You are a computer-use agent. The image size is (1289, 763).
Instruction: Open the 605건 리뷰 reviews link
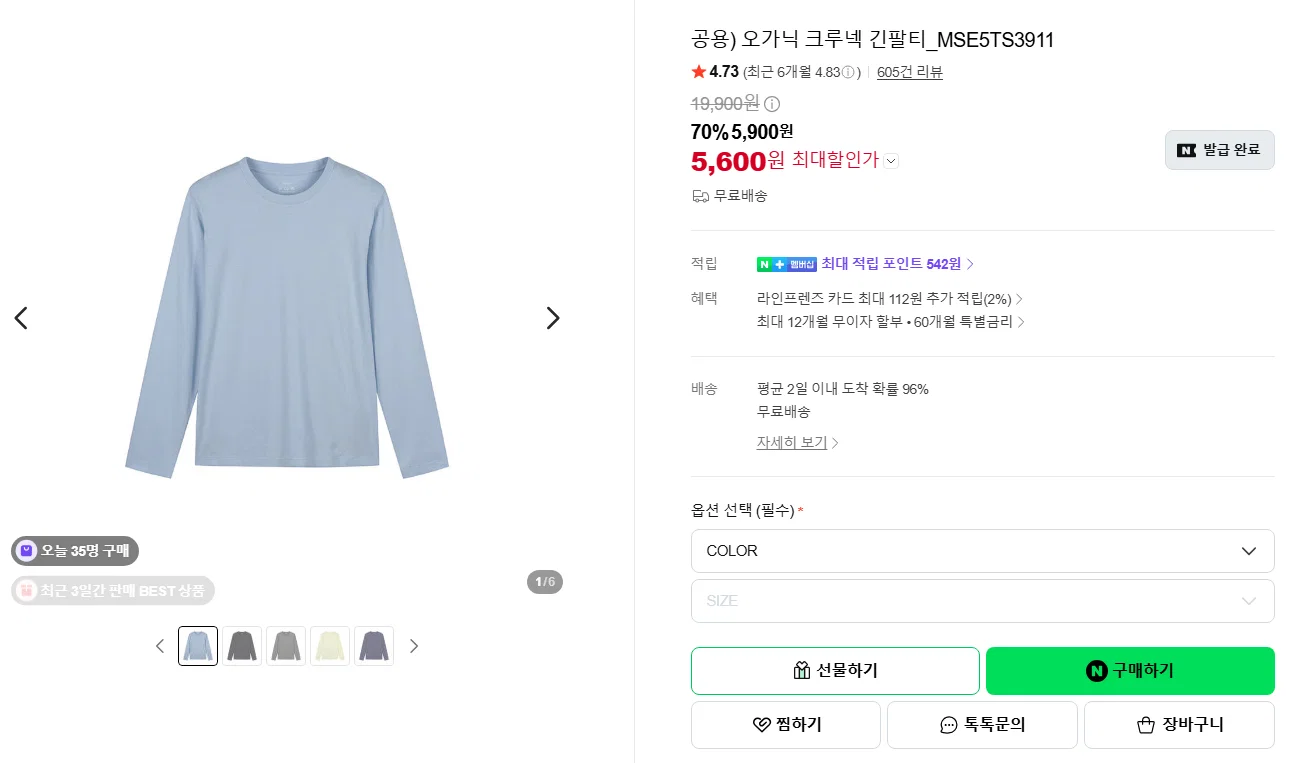[909, 72]
